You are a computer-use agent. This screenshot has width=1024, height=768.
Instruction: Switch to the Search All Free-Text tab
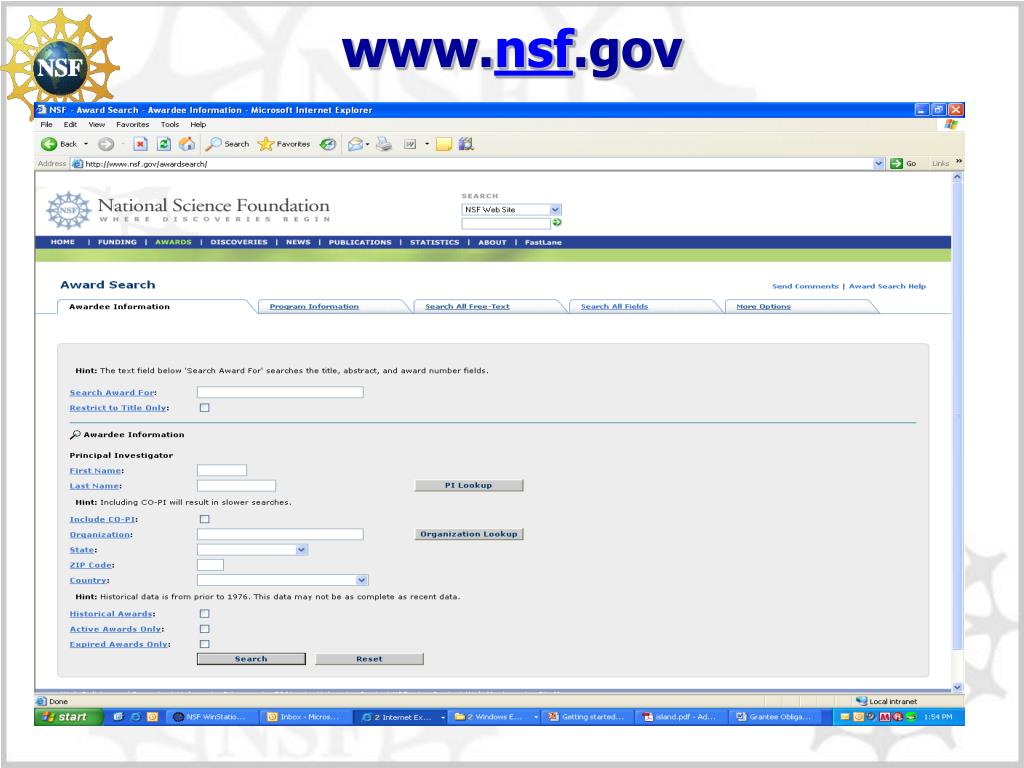click(x=468, y=306)
